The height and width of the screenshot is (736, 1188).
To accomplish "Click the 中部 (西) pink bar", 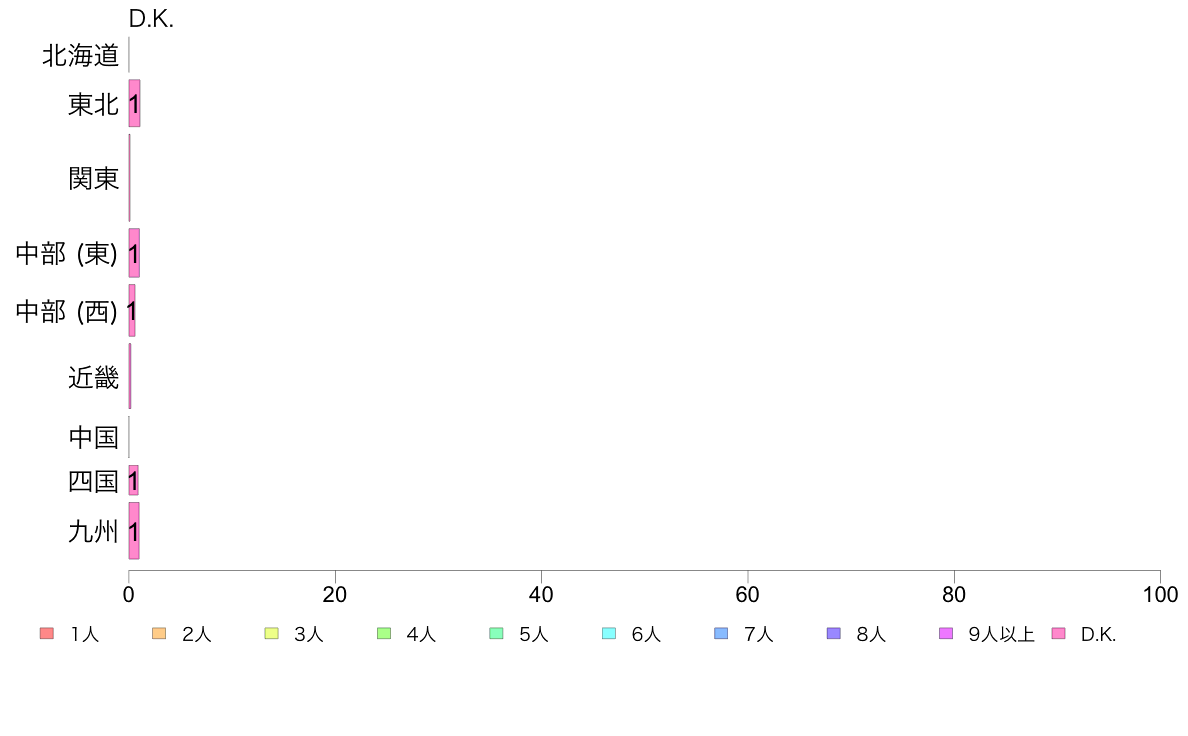I will click(132, 310).
